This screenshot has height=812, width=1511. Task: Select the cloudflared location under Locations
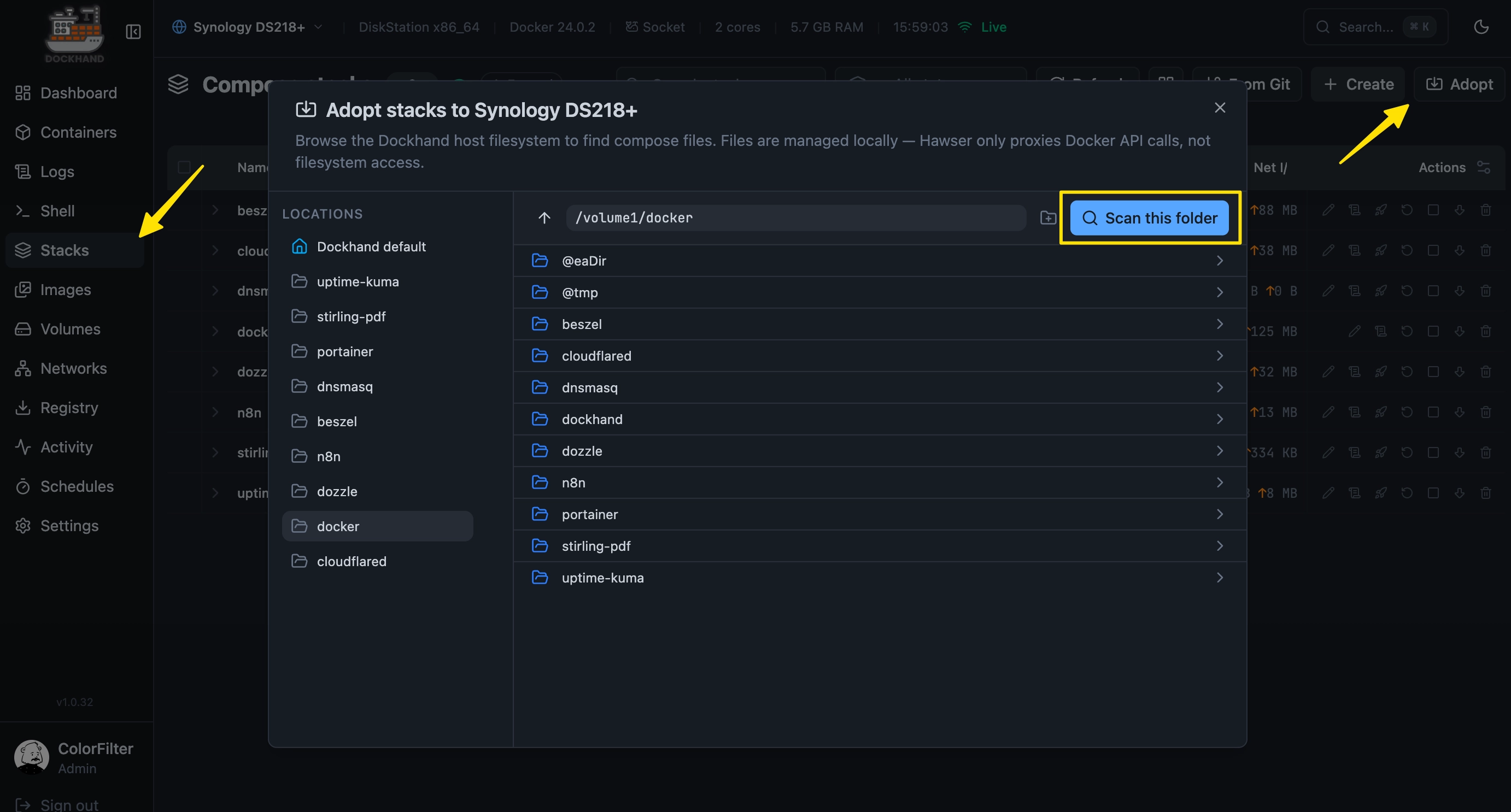378,562
